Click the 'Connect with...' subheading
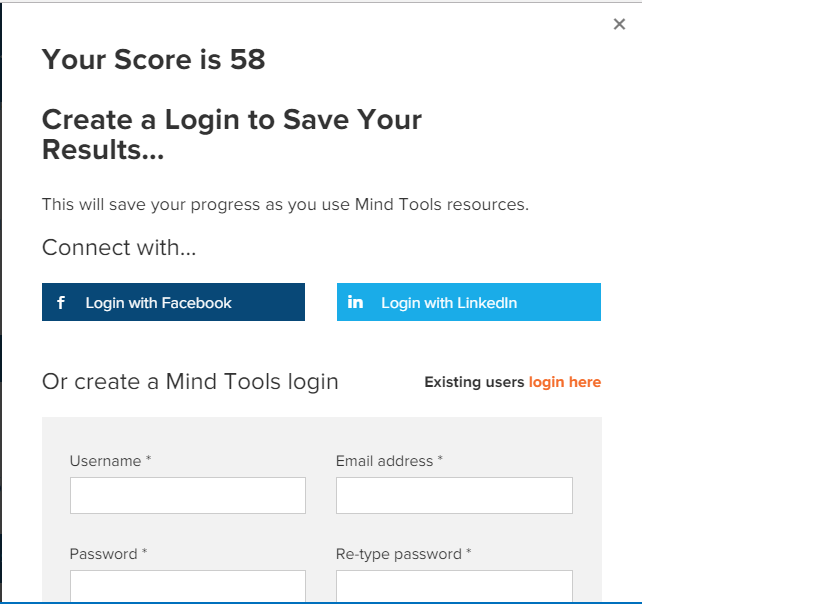Screen dimensions: 819x604 pyautogui.click(x=119, y=248)
